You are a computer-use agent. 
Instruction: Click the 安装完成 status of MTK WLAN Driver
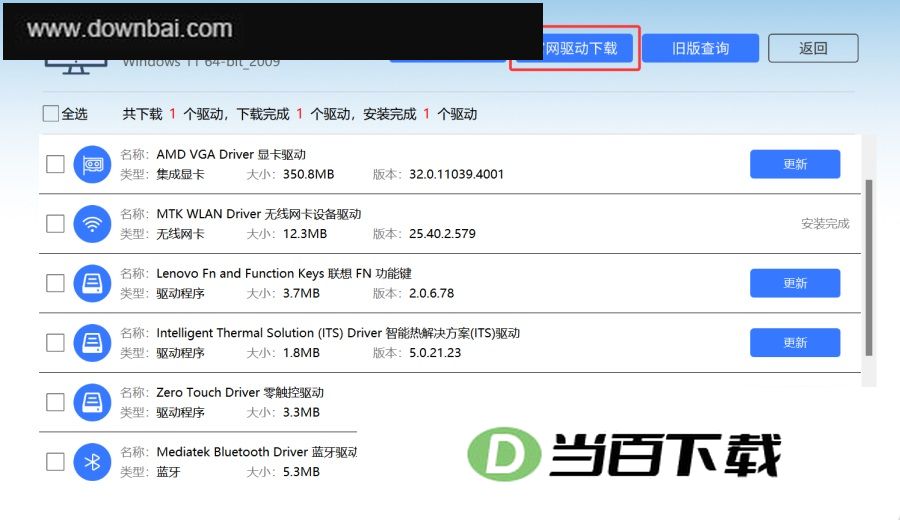point(825,224)
